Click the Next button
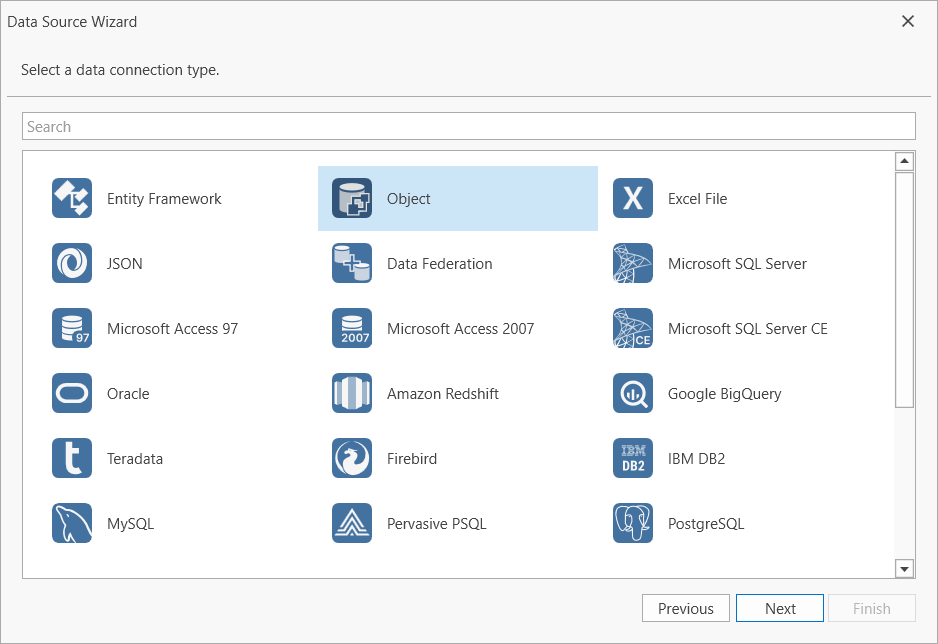 779,607
